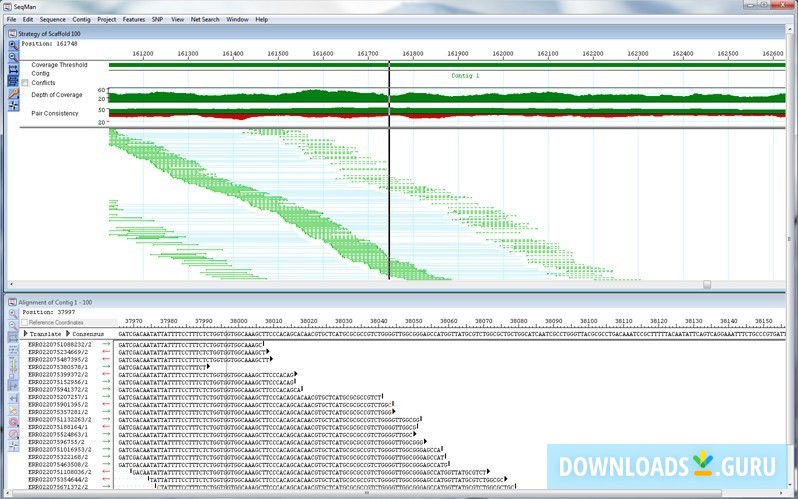Screen dimensions: 798x499
Task: Click the crosshair icon in Alignment toolbar
Action: [13, 448]
